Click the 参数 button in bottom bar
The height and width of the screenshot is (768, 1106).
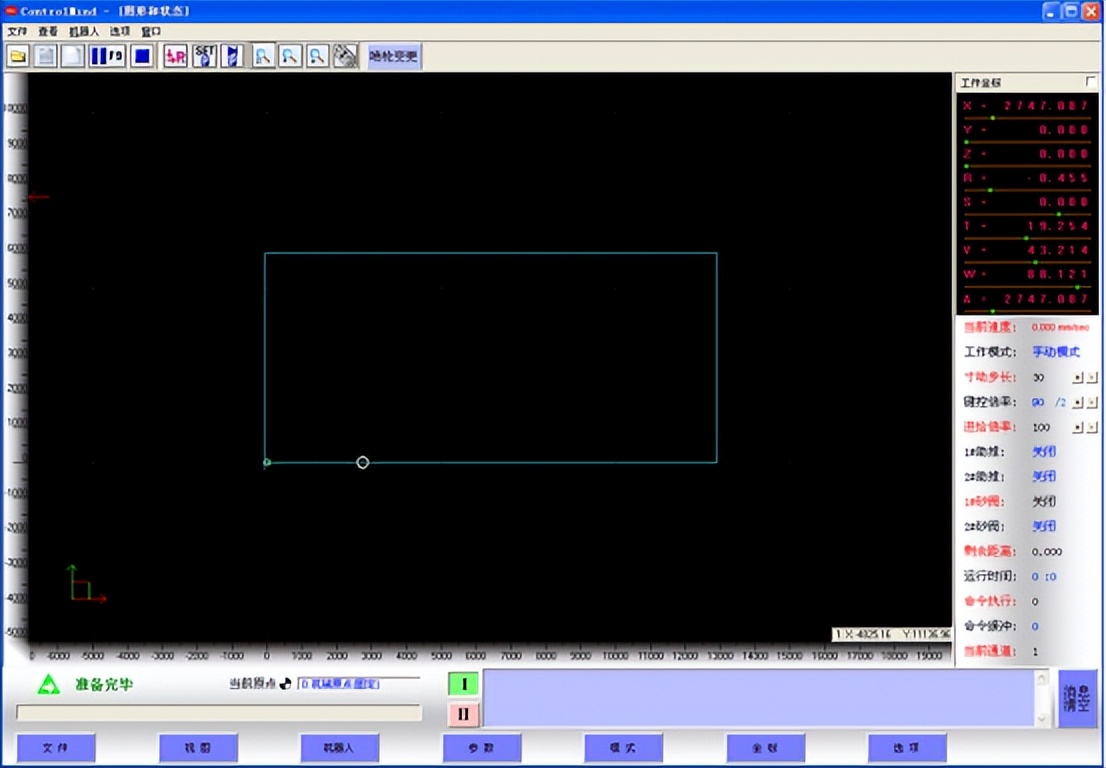point(482,748)
